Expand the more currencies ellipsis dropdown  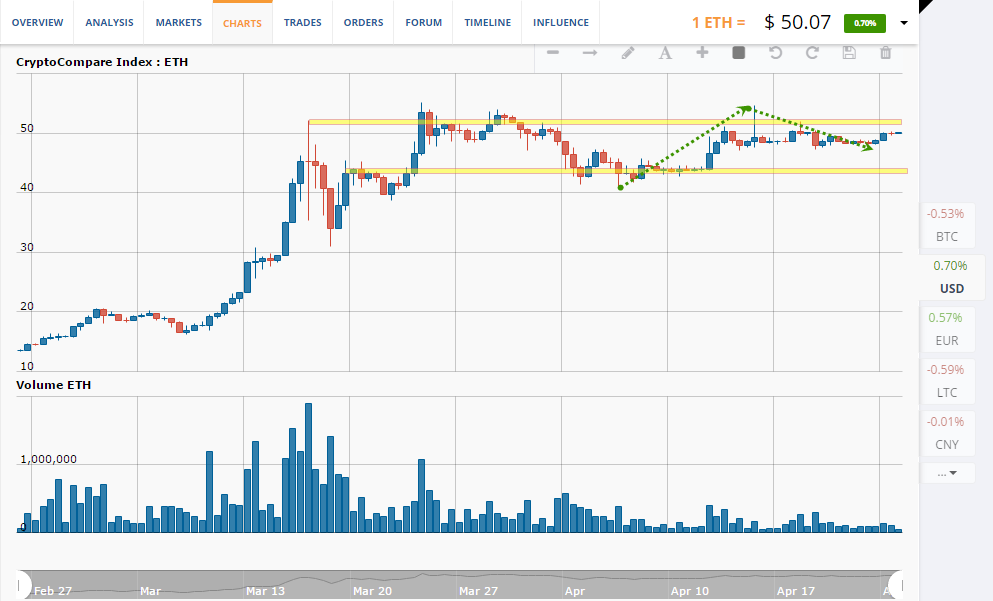click(x=947, y=472)
